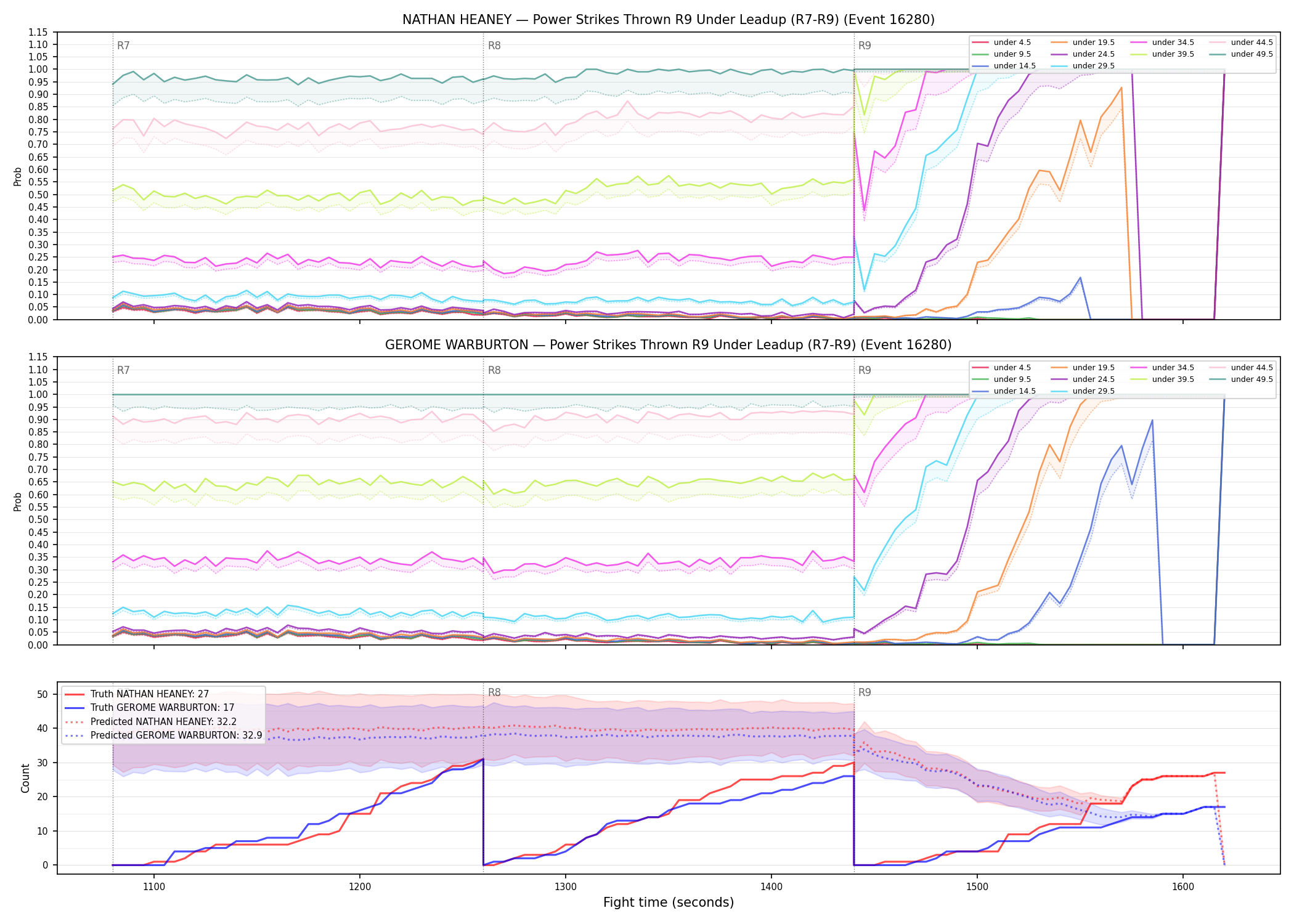Click the 1300 tick on the time axis

tap(566, 887)
